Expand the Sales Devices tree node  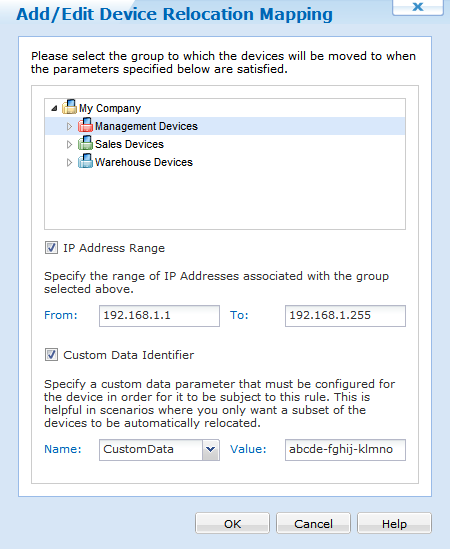[69, 144]
